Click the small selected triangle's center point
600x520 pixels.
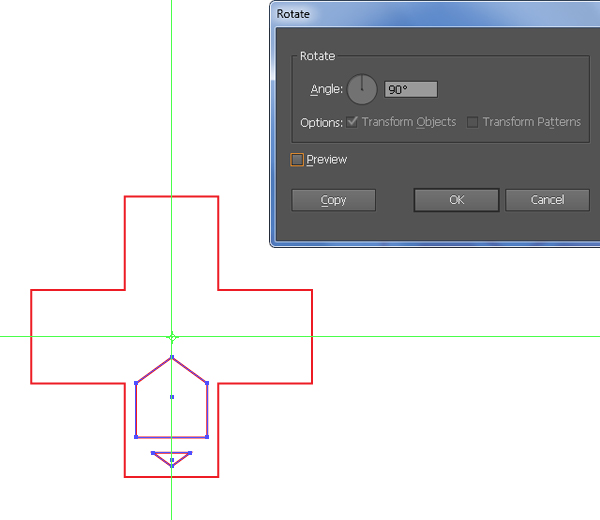172,460
